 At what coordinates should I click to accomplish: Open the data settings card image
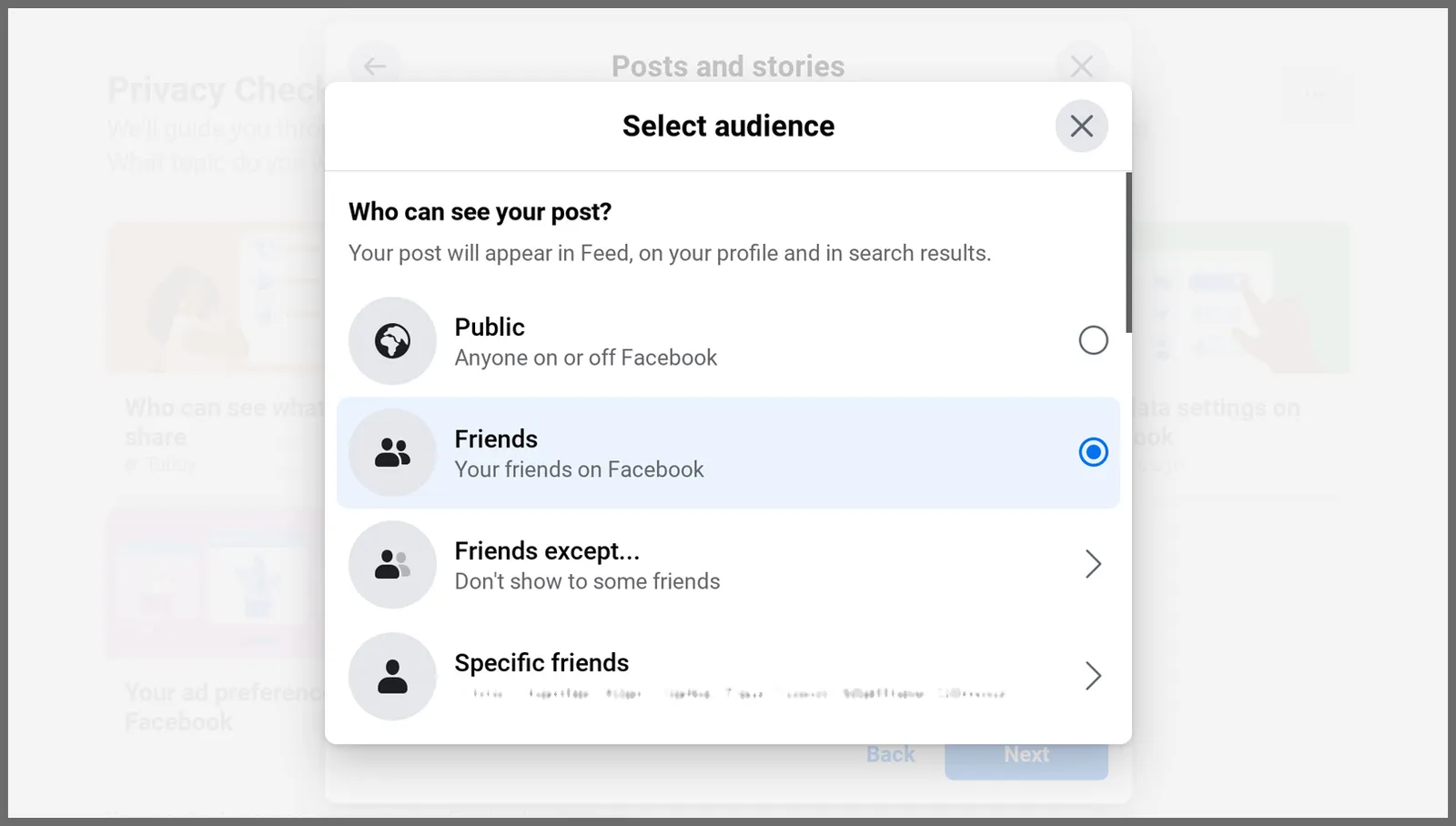pos(1239,298)
